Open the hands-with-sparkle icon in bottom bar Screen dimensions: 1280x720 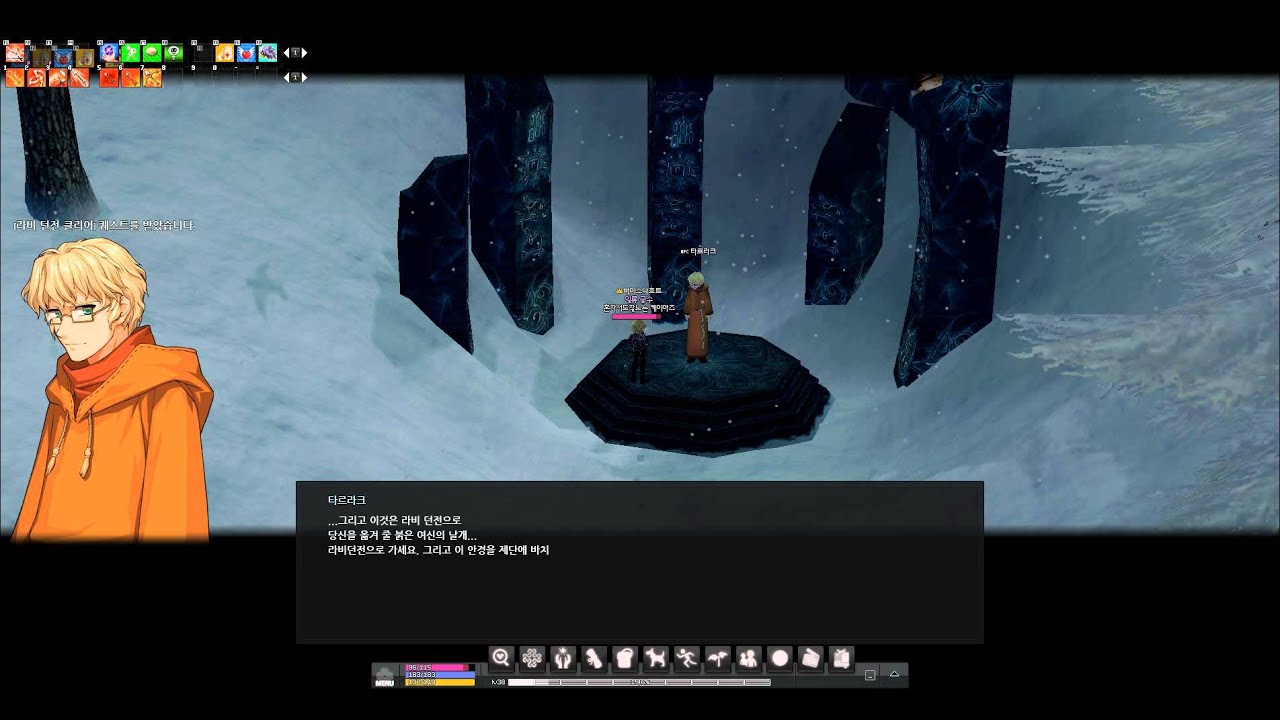tap(563, 658)
